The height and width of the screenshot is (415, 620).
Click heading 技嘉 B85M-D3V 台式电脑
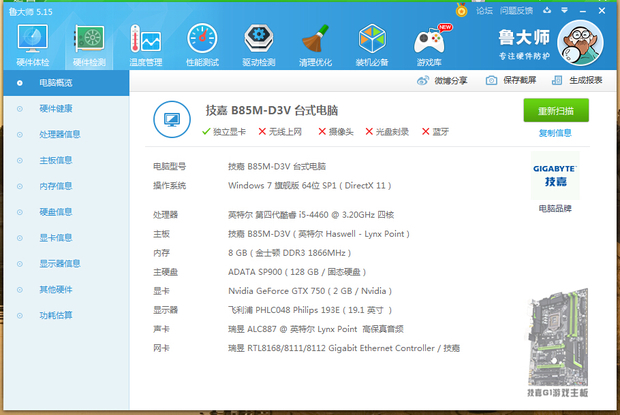click(x=272, y=111)
